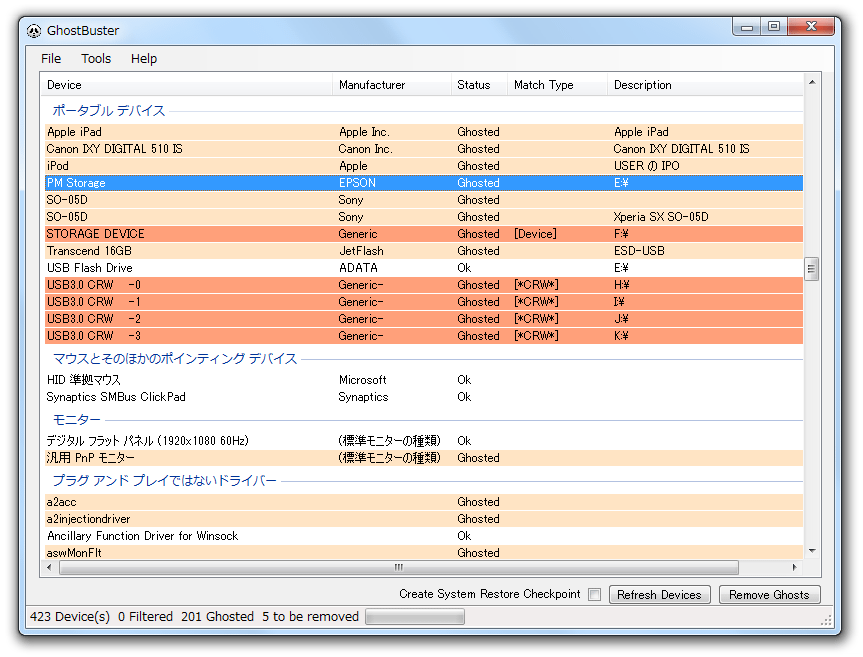Click the Refresh Devices button
The height and width of the screenshot is (657, 863).
point(659,594)
